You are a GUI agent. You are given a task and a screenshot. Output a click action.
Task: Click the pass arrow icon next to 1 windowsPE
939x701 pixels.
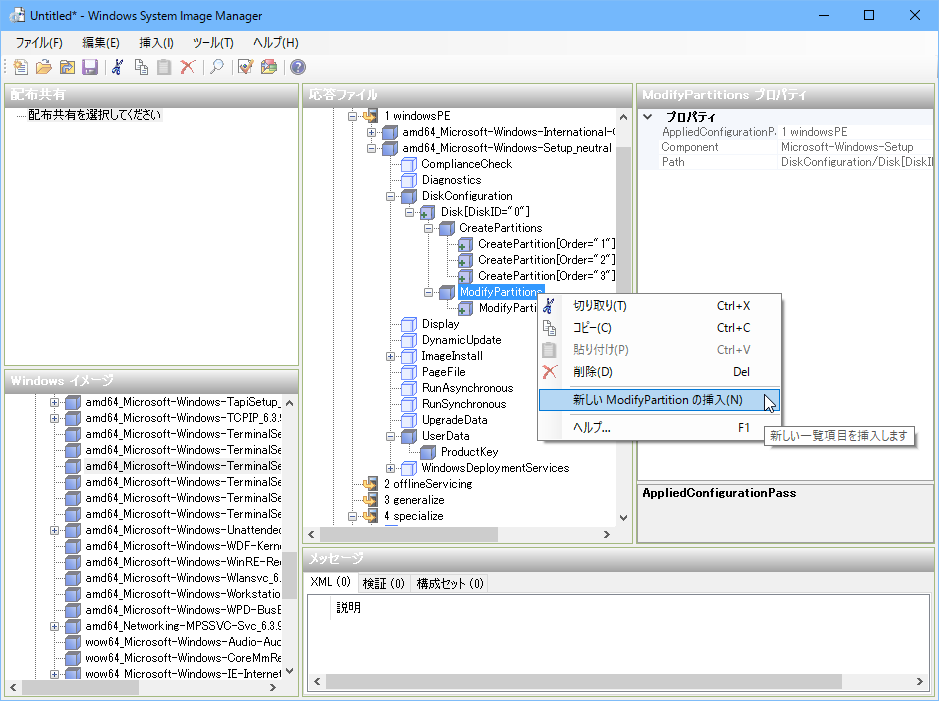pos(371,116)
